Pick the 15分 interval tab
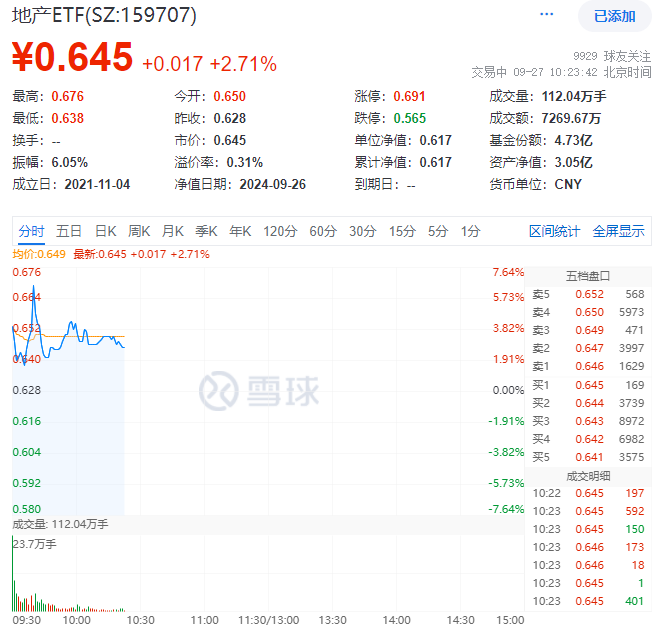This screenshot has width=663, height=630. coord(402,231)
